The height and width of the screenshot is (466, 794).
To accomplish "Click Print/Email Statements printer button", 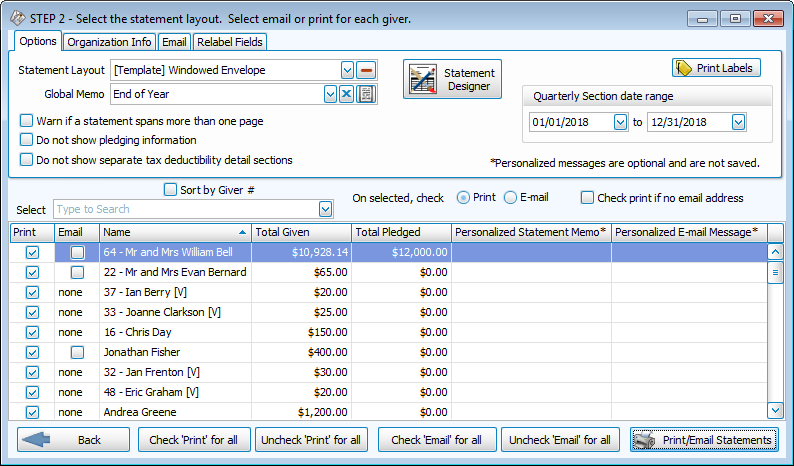I will point(706,440).
